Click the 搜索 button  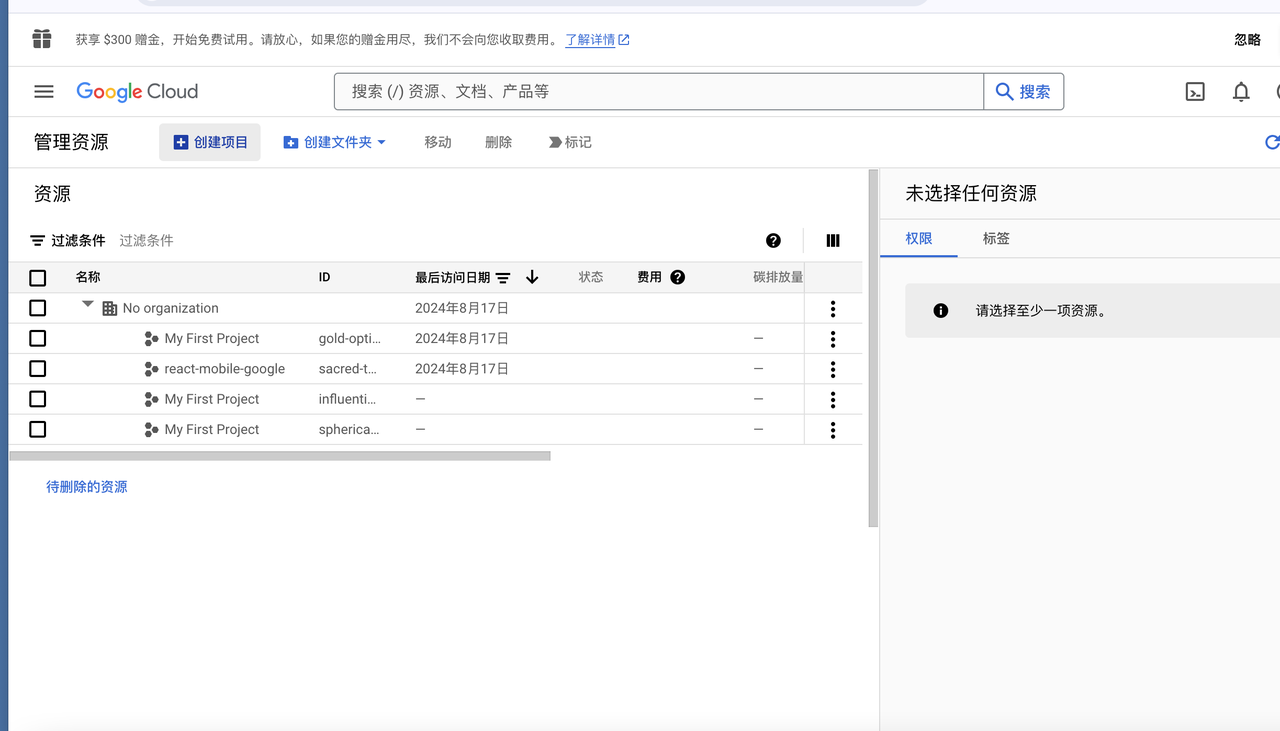point(1024,91)
